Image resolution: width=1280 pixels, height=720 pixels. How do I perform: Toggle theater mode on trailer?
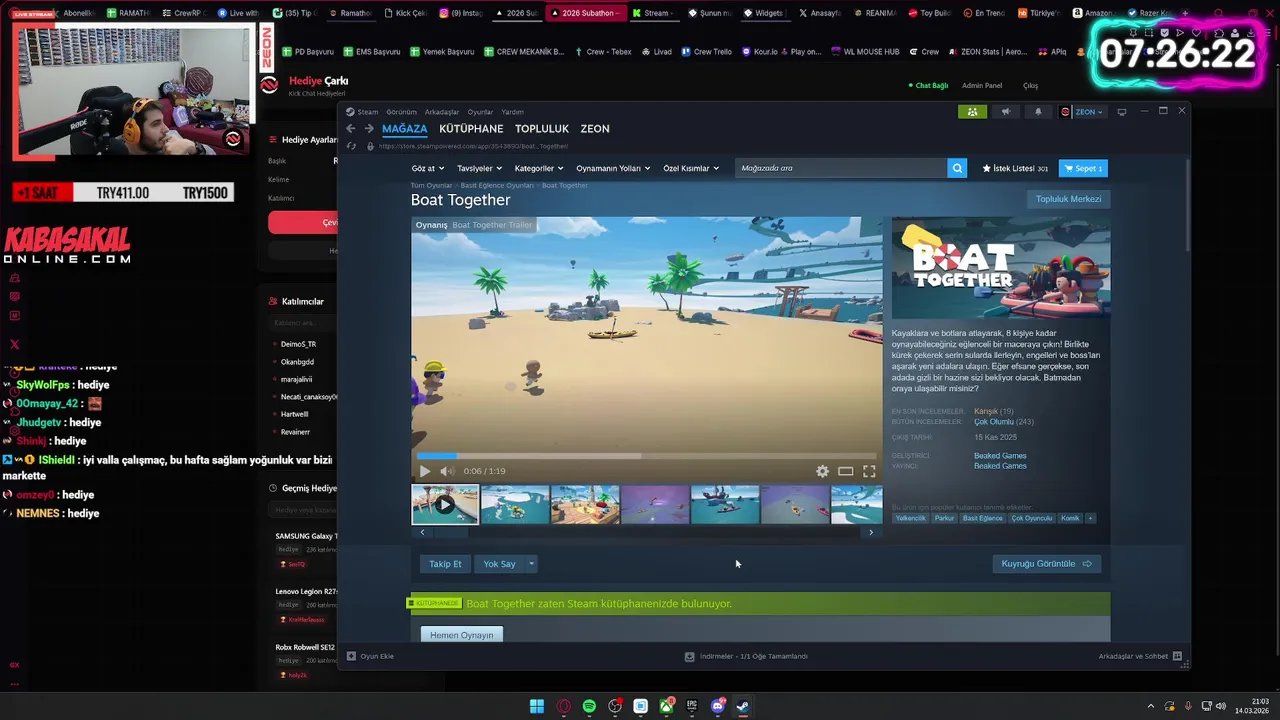pos(846,471)
